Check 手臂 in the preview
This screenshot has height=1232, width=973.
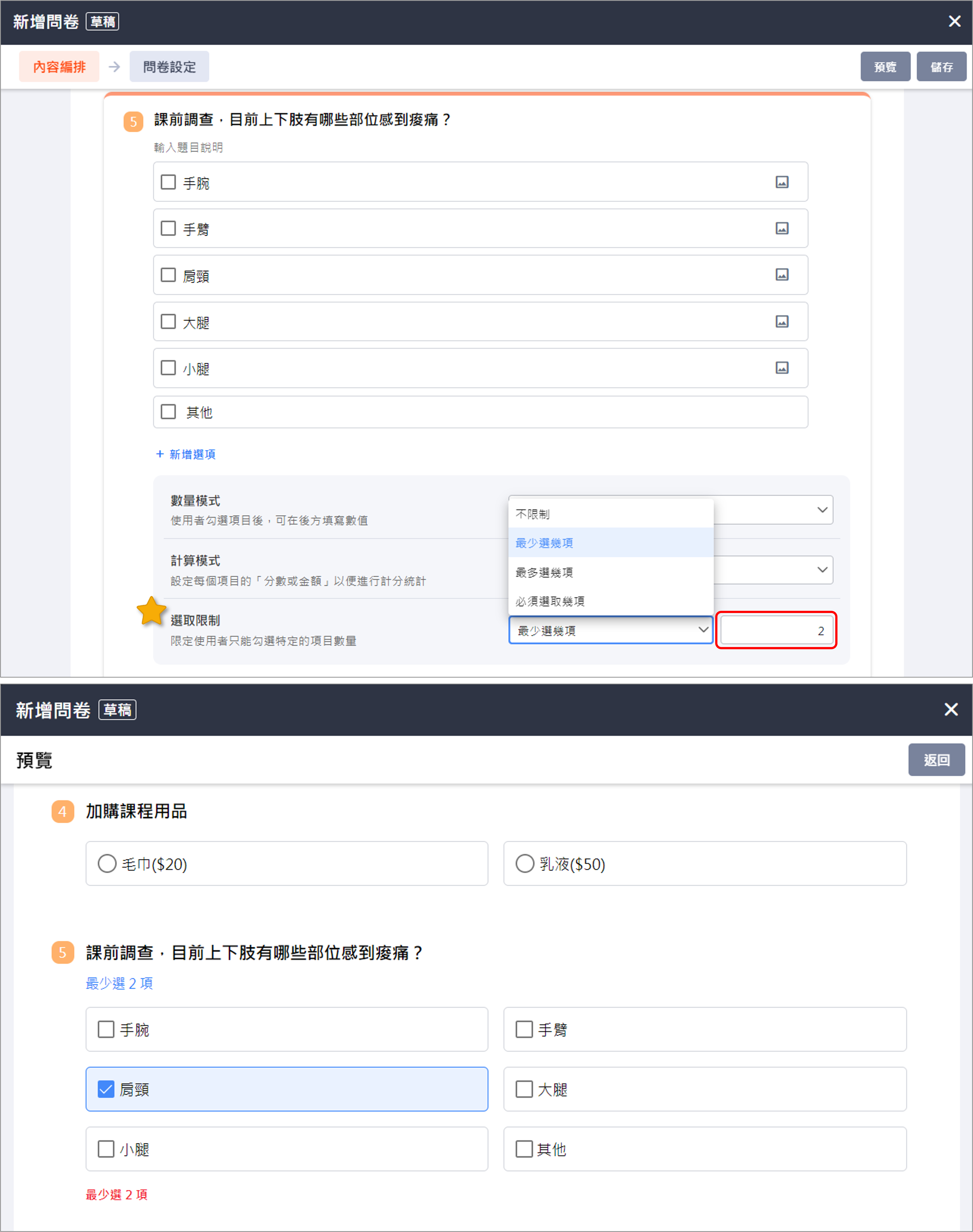[x=524, y=1029]
